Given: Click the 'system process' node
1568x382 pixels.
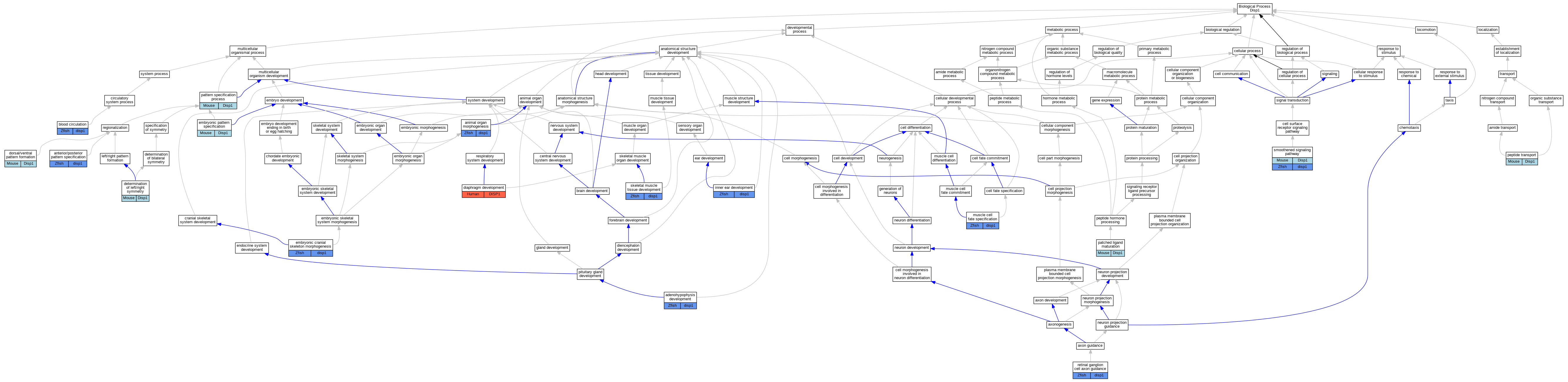Looking at the screenshot, I should (x=154, y=74).
